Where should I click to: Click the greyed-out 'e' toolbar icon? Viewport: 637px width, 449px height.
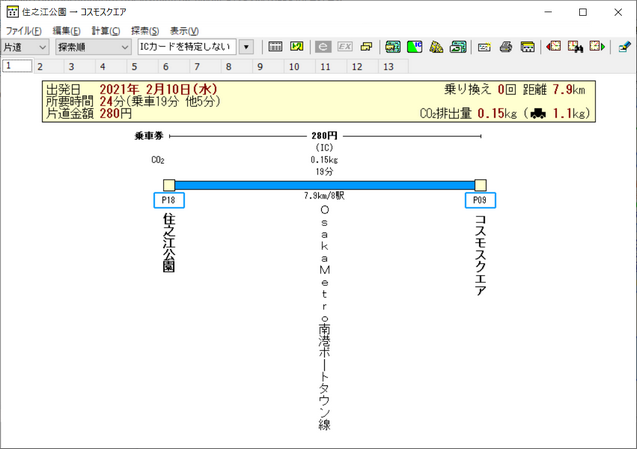[323, 47]
